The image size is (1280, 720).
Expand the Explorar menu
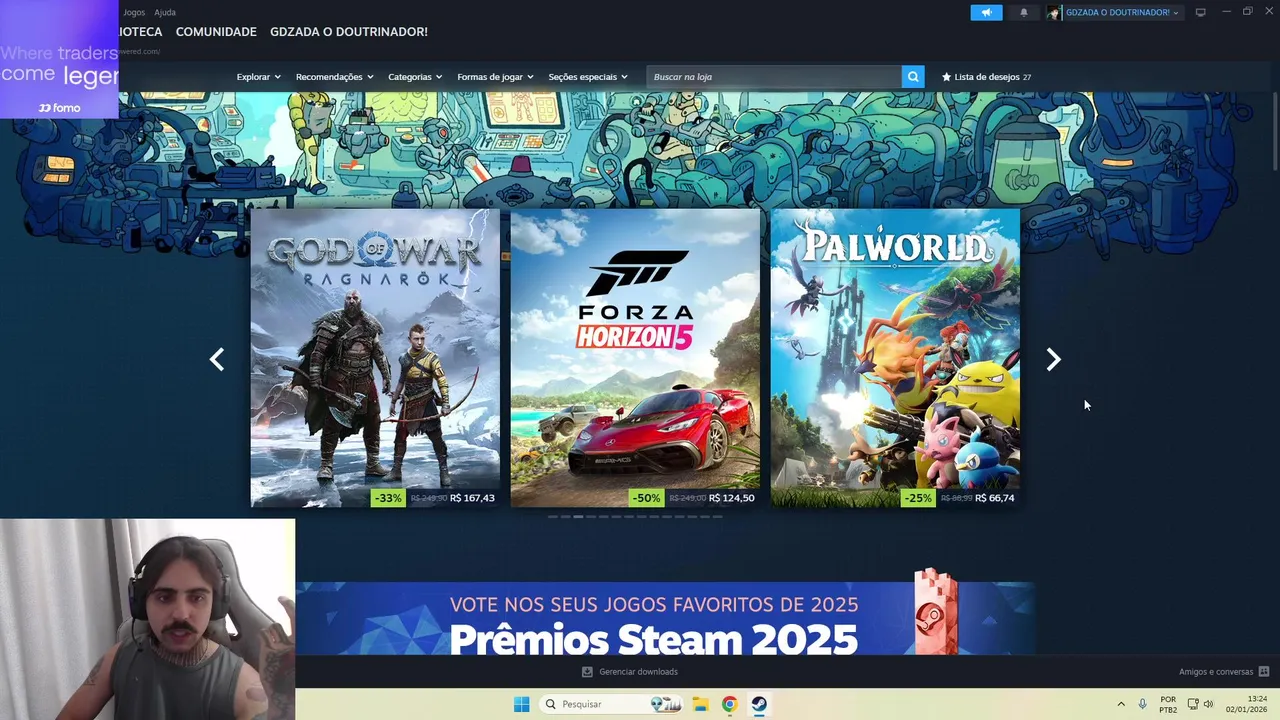[258, 77]
